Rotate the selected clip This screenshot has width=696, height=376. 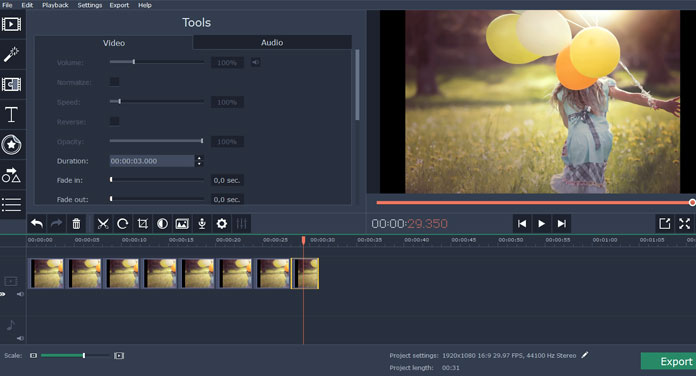tap(123, 224)
